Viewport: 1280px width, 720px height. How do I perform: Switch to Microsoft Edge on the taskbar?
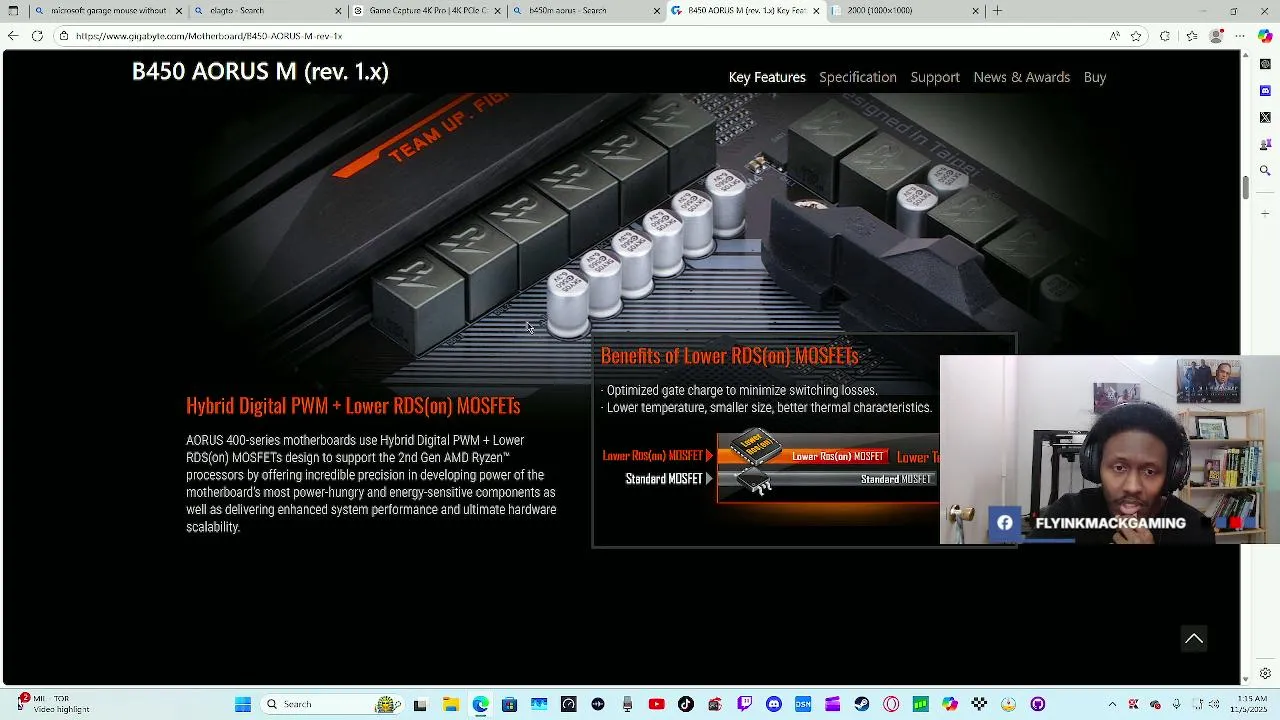point(480,704)
